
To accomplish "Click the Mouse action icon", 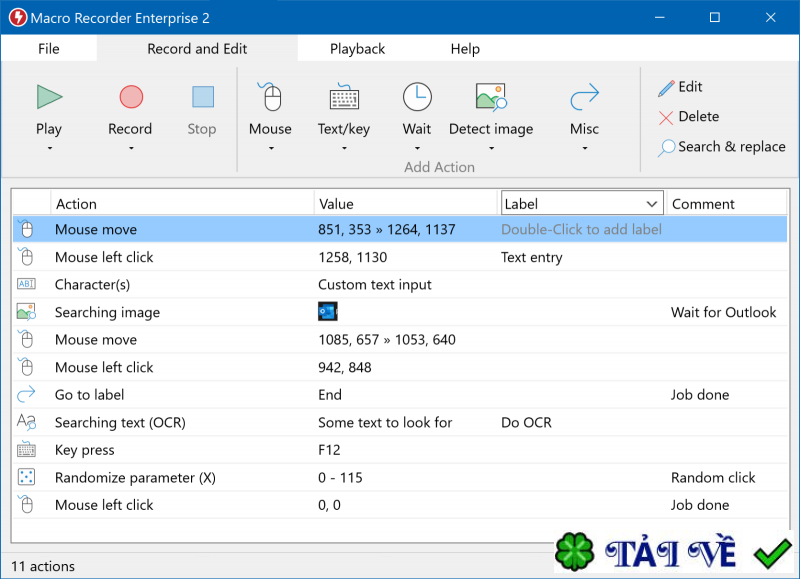I will 270,97.
